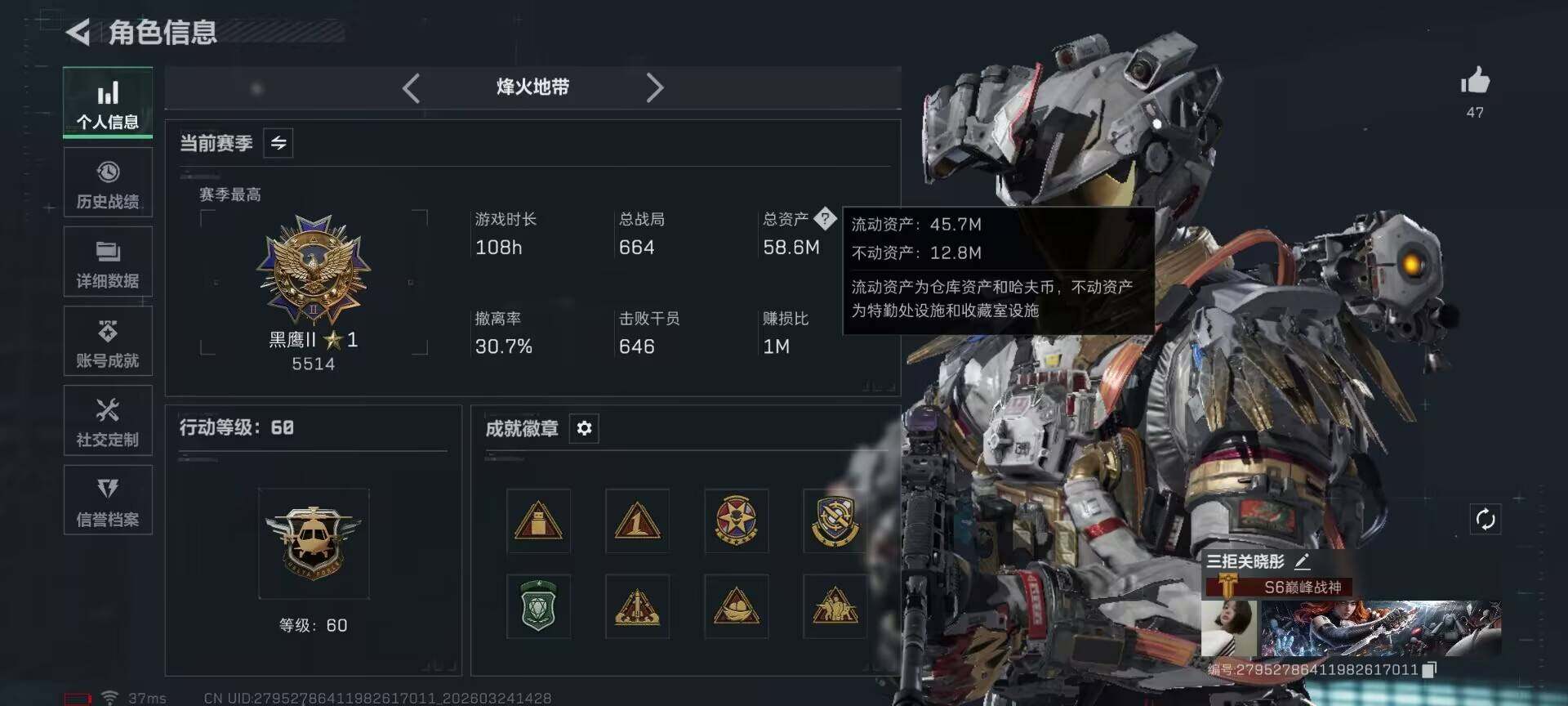Switch to the 详细数据 tab

click(x=108, y=261)
